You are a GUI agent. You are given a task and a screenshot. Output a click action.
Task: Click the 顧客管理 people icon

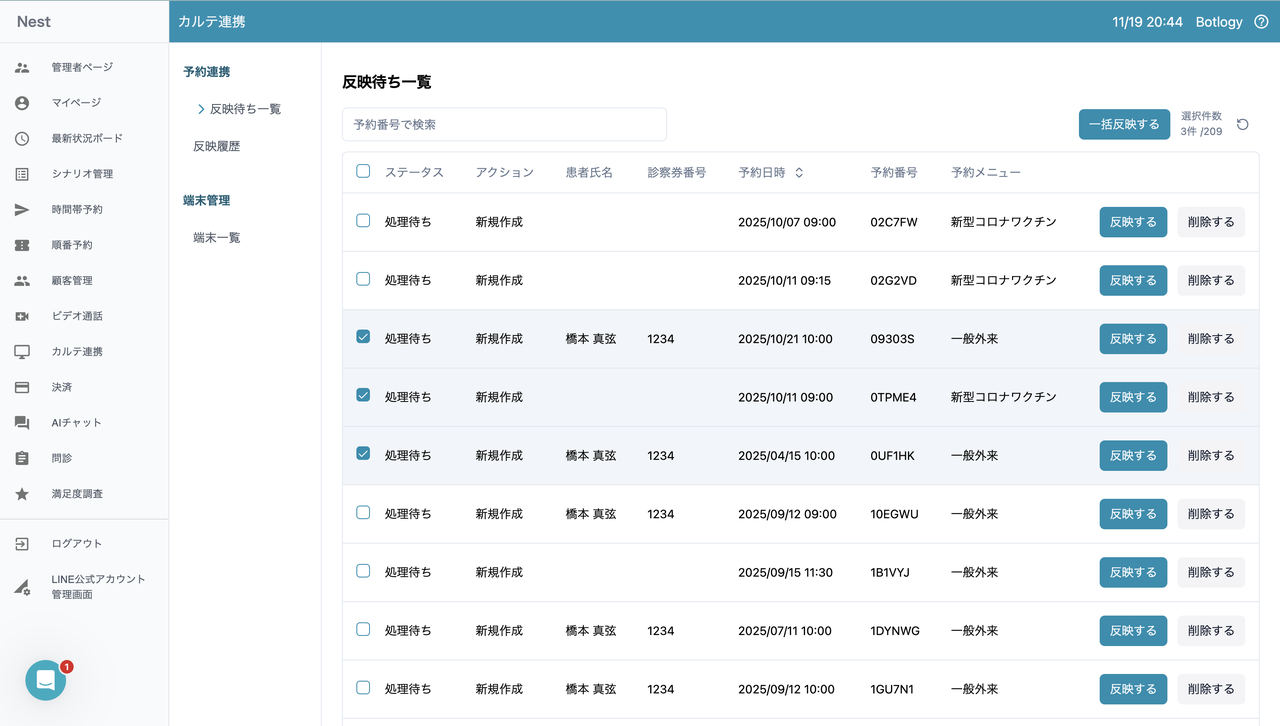[22, 281]
